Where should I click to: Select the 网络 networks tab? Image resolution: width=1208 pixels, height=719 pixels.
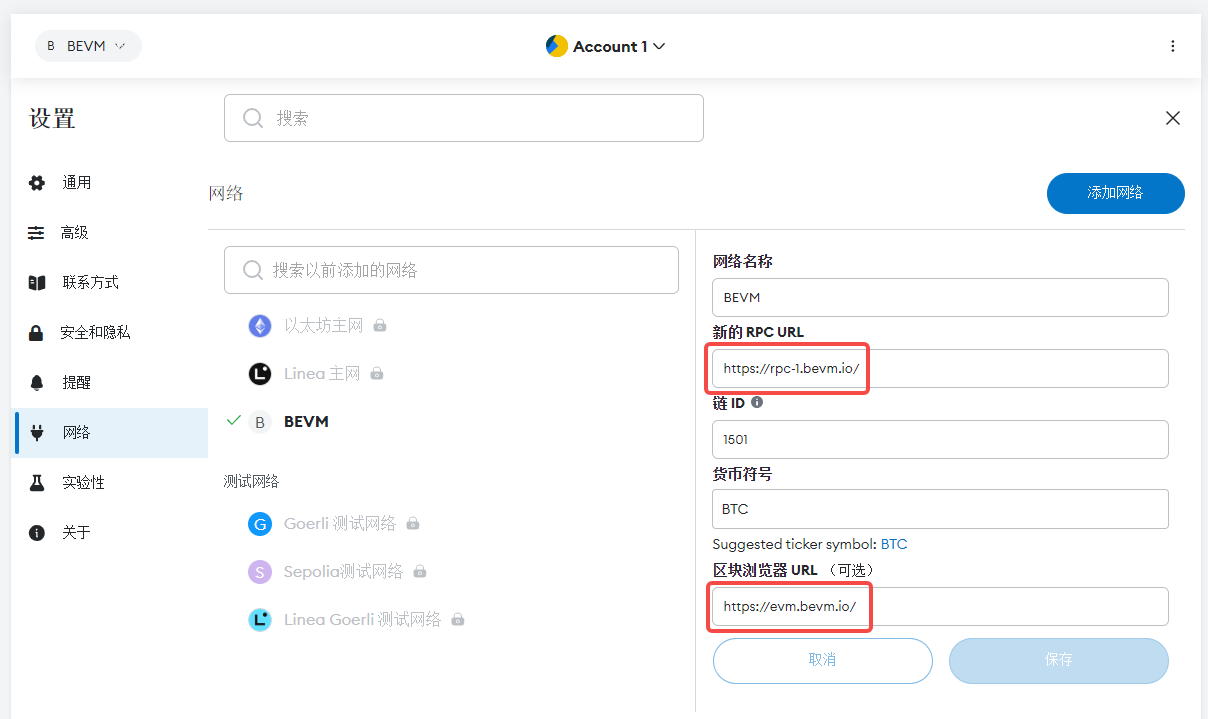pyautogui.click(x=110, y=432)
